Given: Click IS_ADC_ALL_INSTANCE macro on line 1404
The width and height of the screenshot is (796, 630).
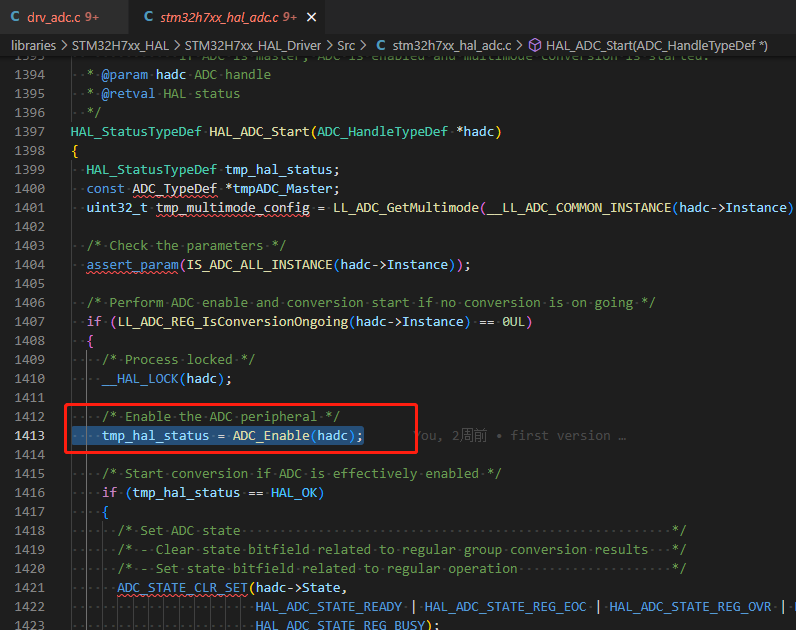Looking at the screenshot, I should (x=259, y=264).
